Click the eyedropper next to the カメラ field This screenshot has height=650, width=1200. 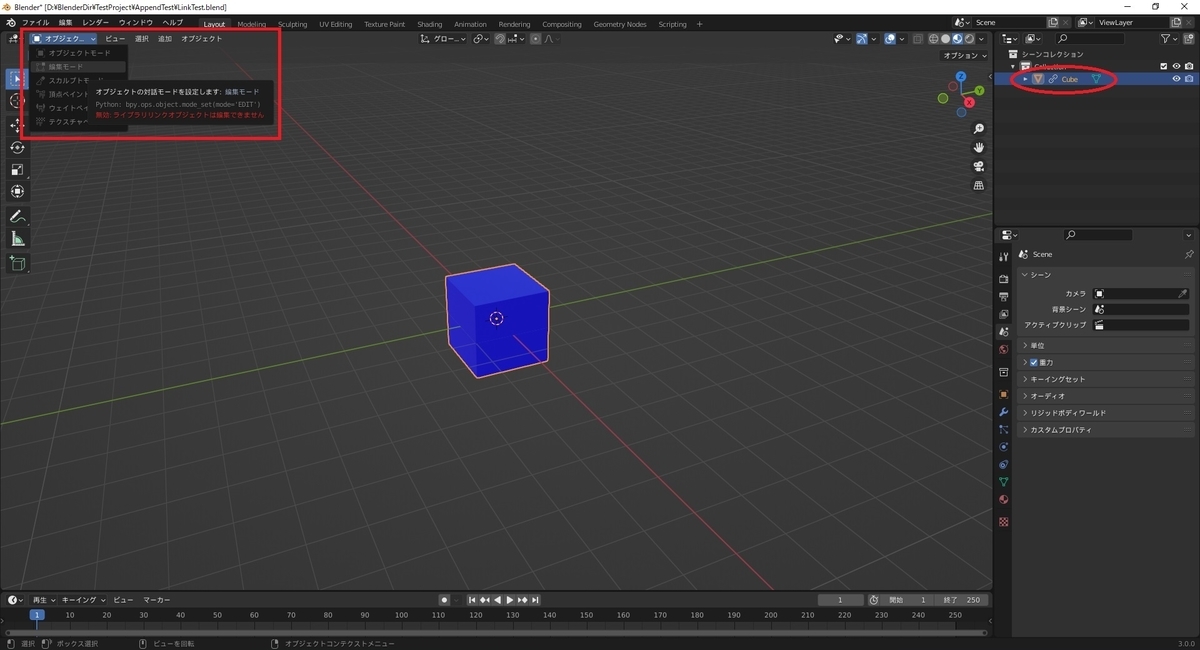1183,294
